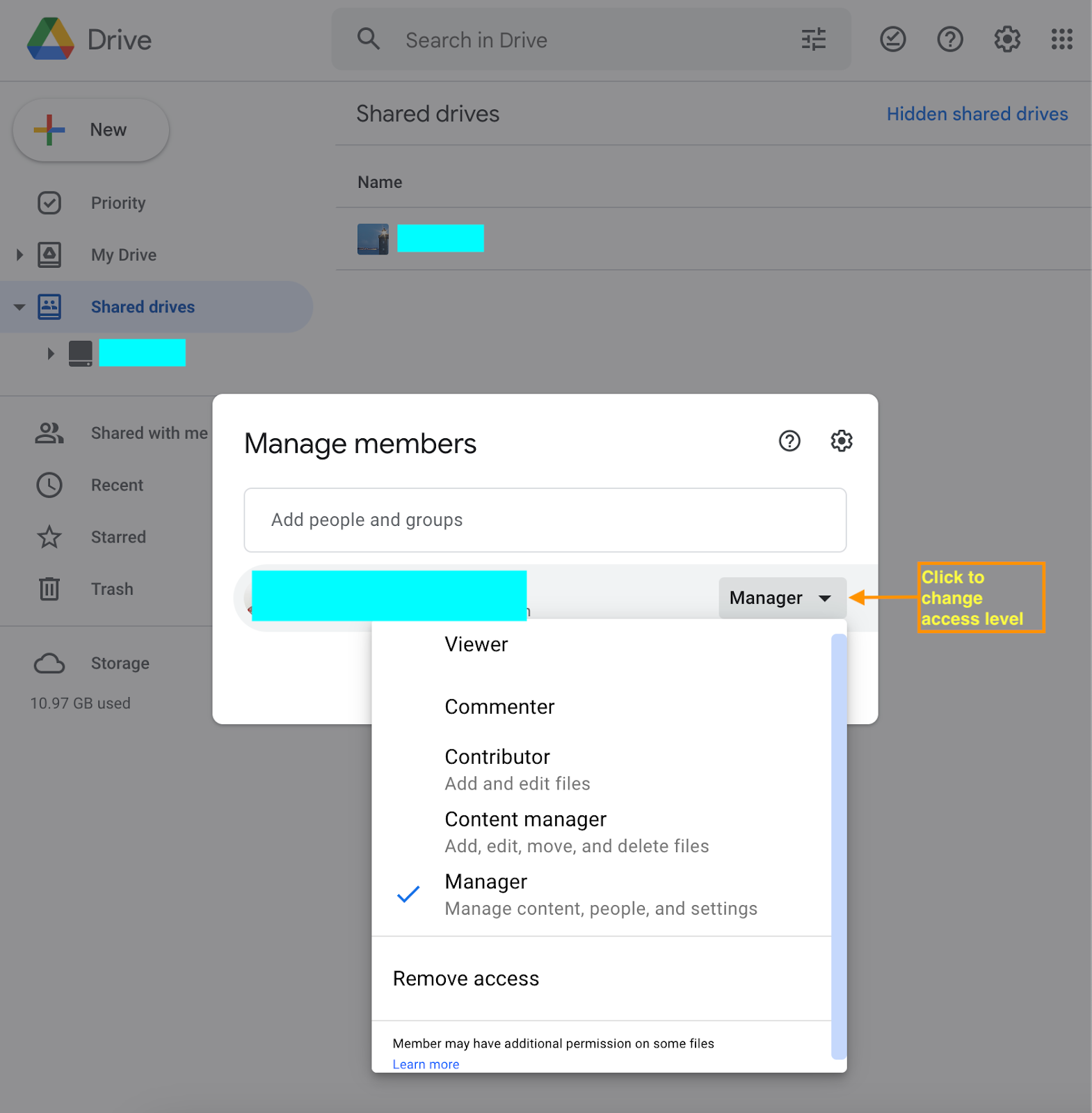Image resolution: width=1092 pixels, height=1113 pixels.
Task: Follow the Learn more link
Action: pos(426,1064)
